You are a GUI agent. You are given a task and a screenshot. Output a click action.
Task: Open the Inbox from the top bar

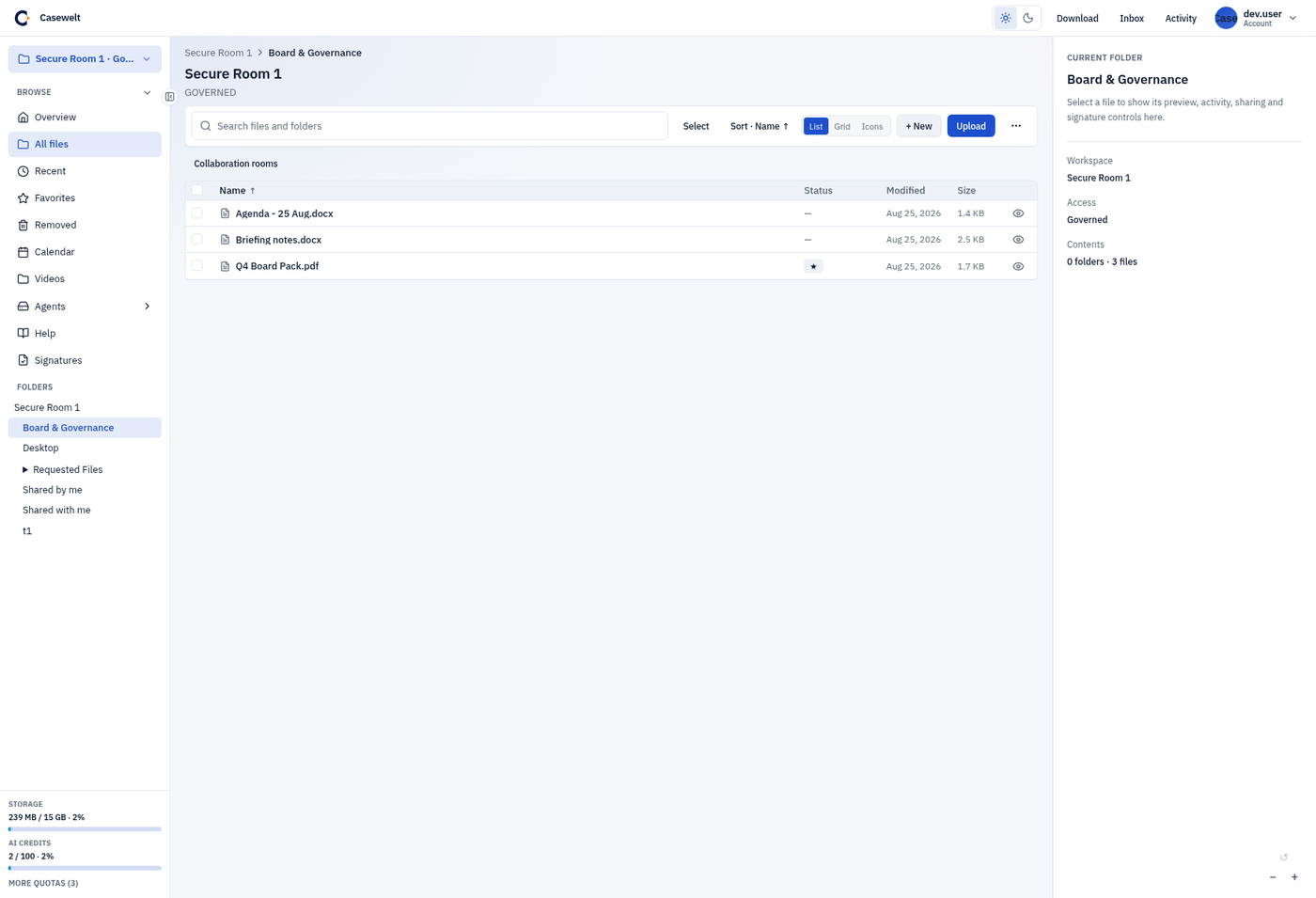pyautogui.click(x=1132, y=18)
